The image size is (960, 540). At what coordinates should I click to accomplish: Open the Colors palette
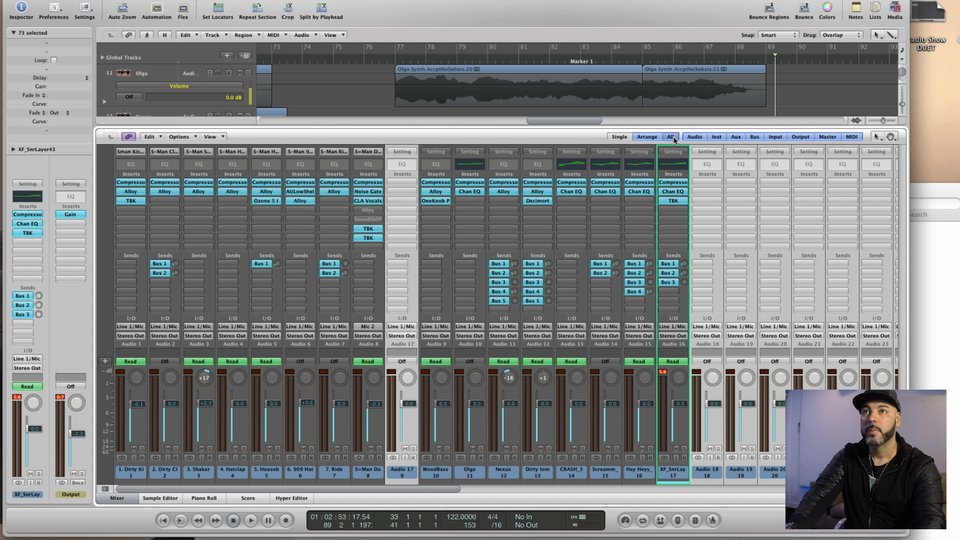point(827,9)
